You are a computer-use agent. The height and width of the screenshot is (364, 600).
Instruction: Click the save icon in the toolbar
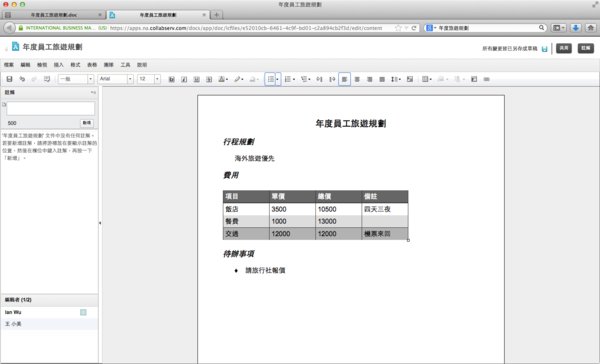(x=10, y=79)
